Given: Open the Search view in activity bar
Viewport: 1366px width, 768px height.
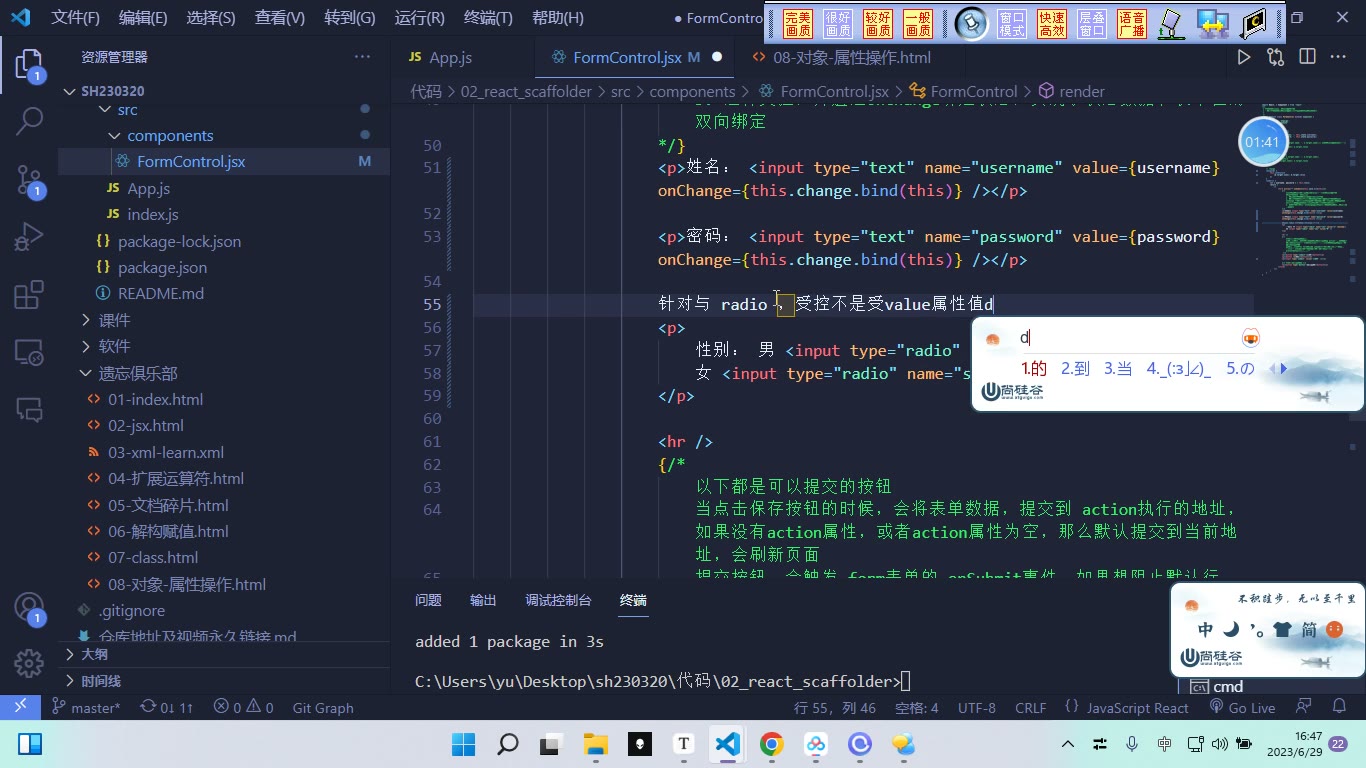Looking at the screenshot, I should point(29,122).
